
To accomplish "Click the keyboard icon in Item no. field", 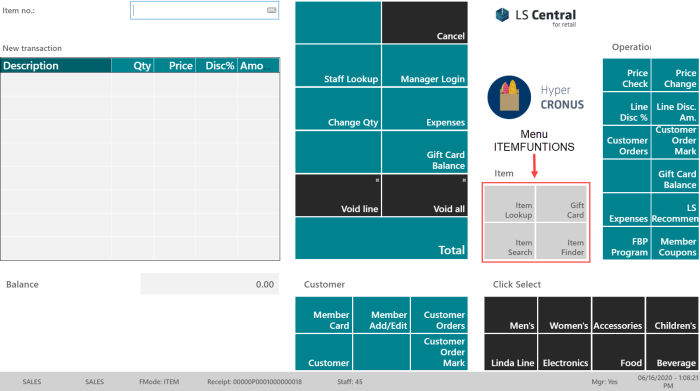I will point(271,10).
